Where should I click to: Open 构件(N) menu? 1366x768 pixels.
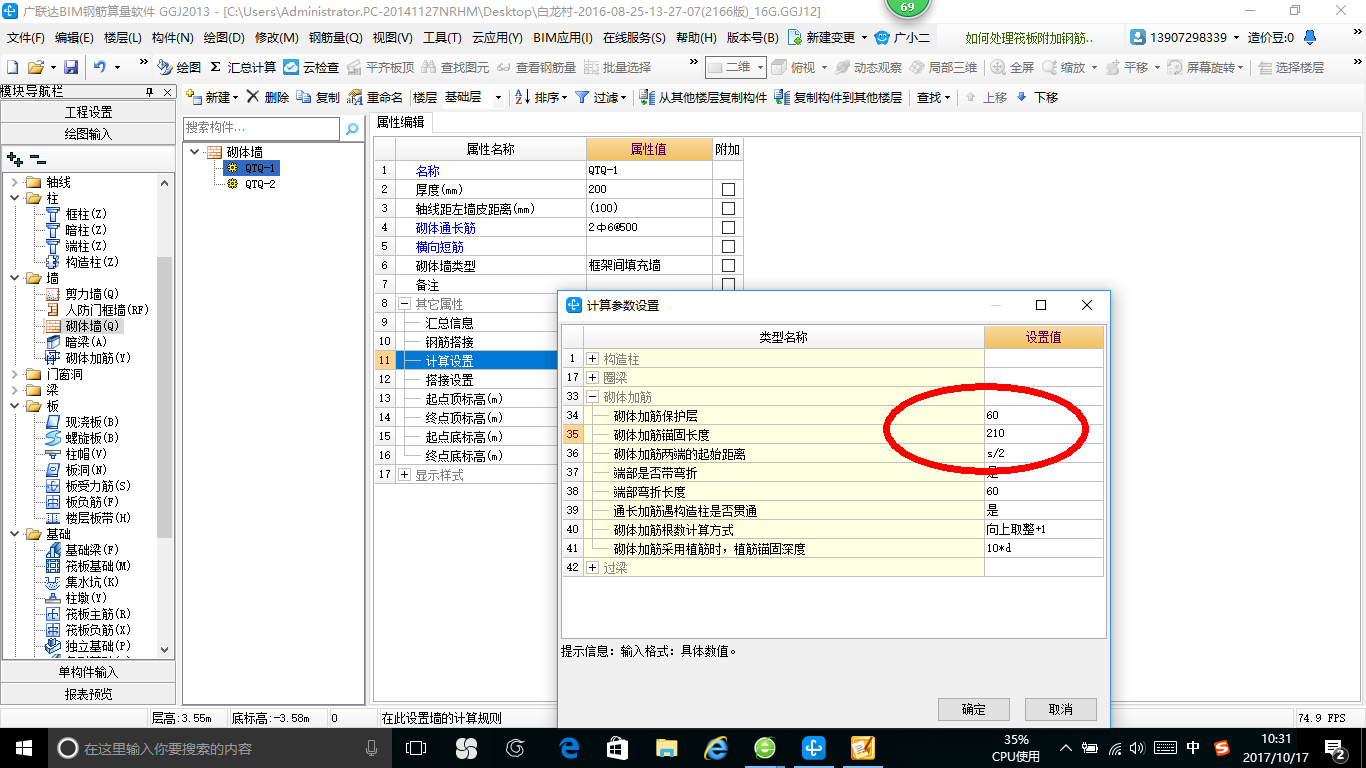[172, 37]
